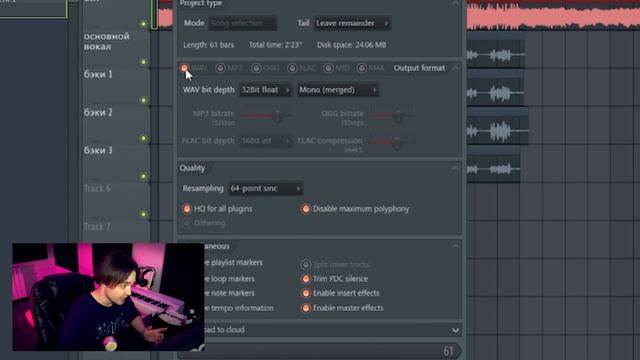The width and height of the screenshot is (640, 360).
Task: Click the 'Output format' section title
Action: (419, 68)
